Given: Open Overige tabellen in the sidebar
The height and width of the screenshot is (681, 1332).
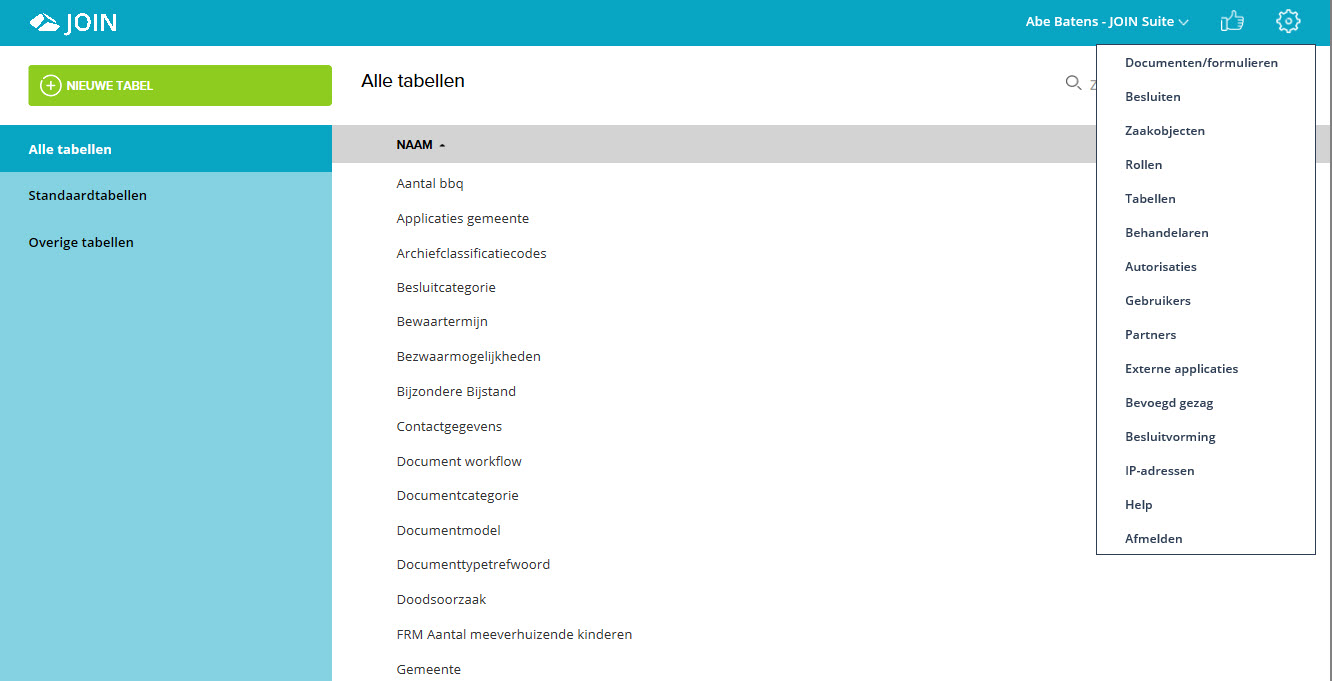Looking at the screenshot, I should click(x=81, y=242).
